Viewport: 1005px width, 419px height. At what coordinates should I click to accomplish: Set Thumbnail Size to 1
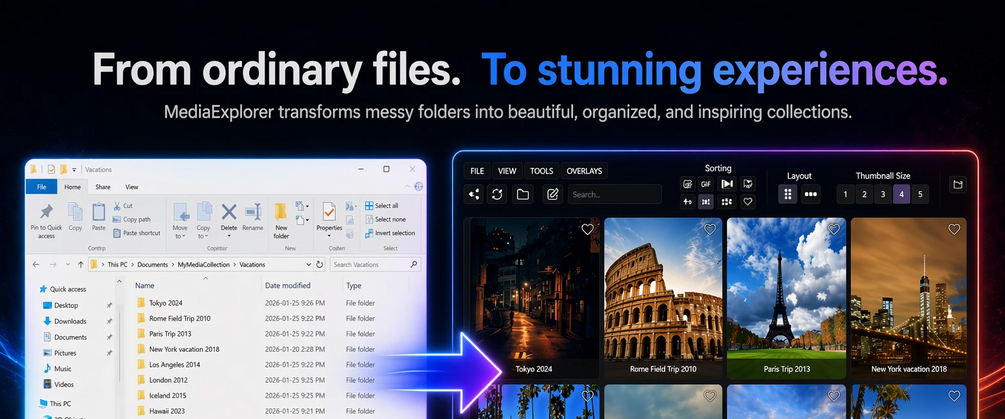tap(845, 194)
